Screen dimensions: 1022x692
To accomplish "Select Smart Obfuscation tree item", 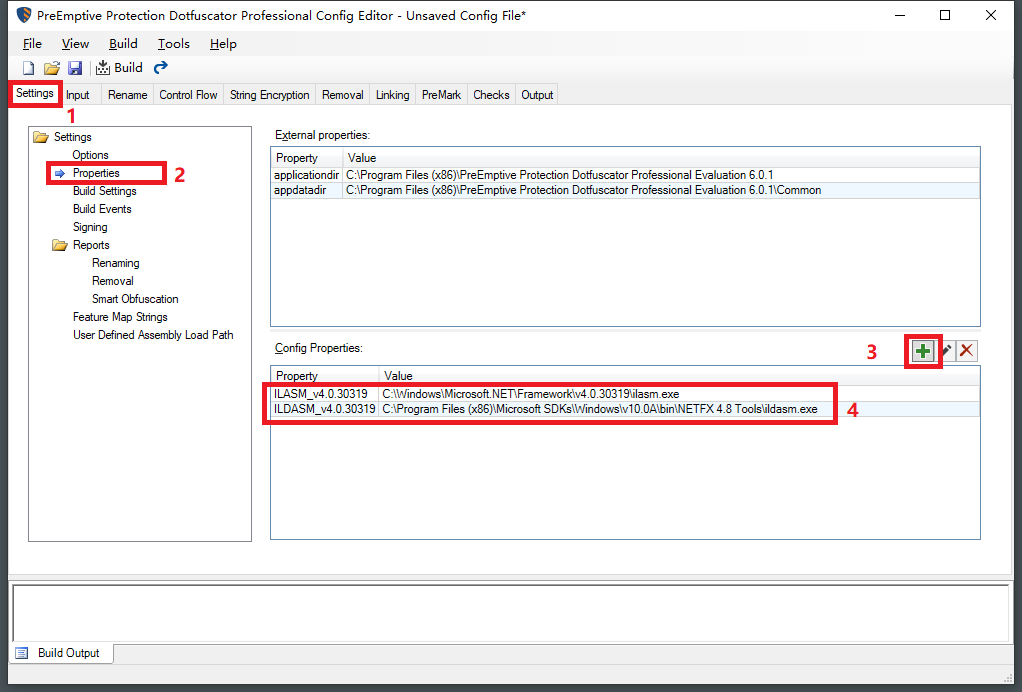I will [x=135, y=299].
